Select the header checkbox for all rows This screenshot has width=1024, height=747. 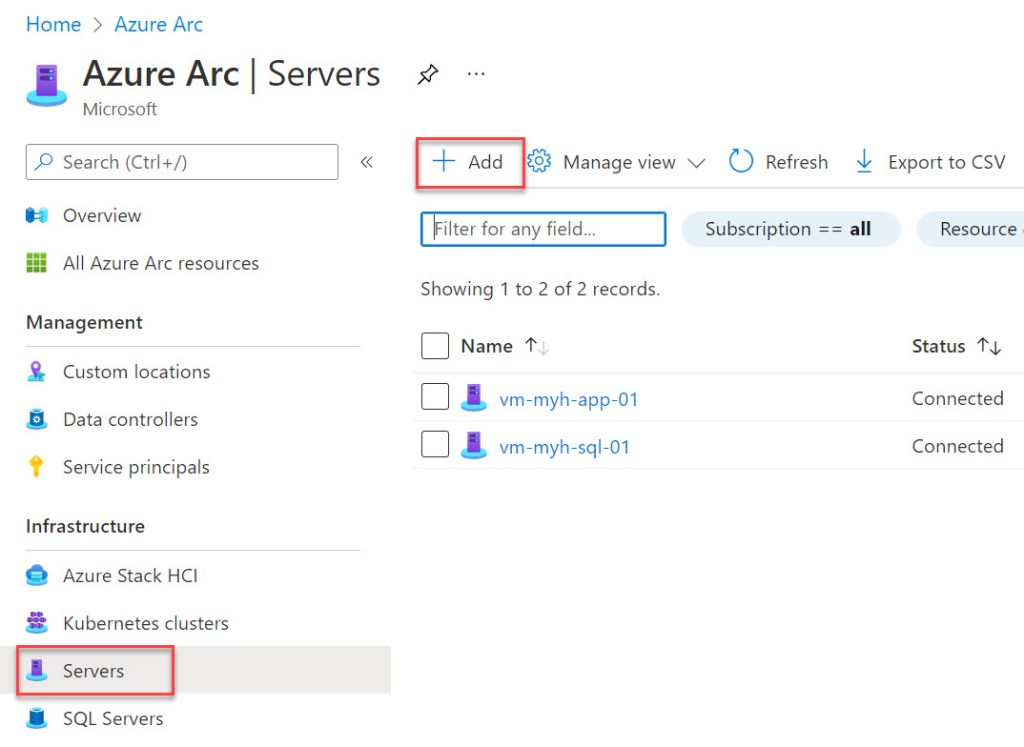pyautogui.click(x=435, y=346)
